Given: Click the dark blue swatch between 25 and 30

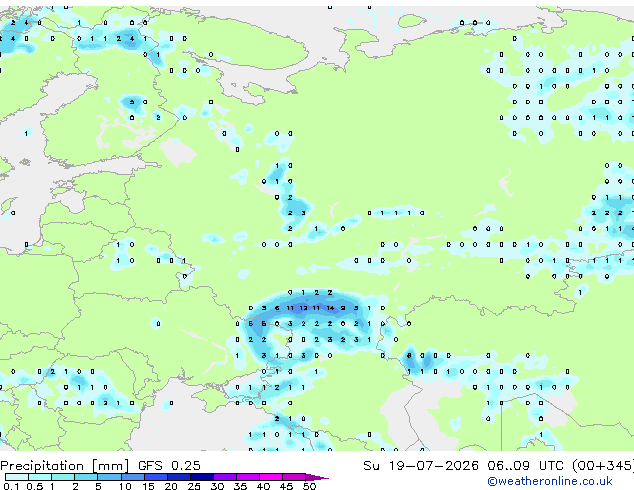Looking at the screenshot, I should pyautogui.click(x=202, y=477).
